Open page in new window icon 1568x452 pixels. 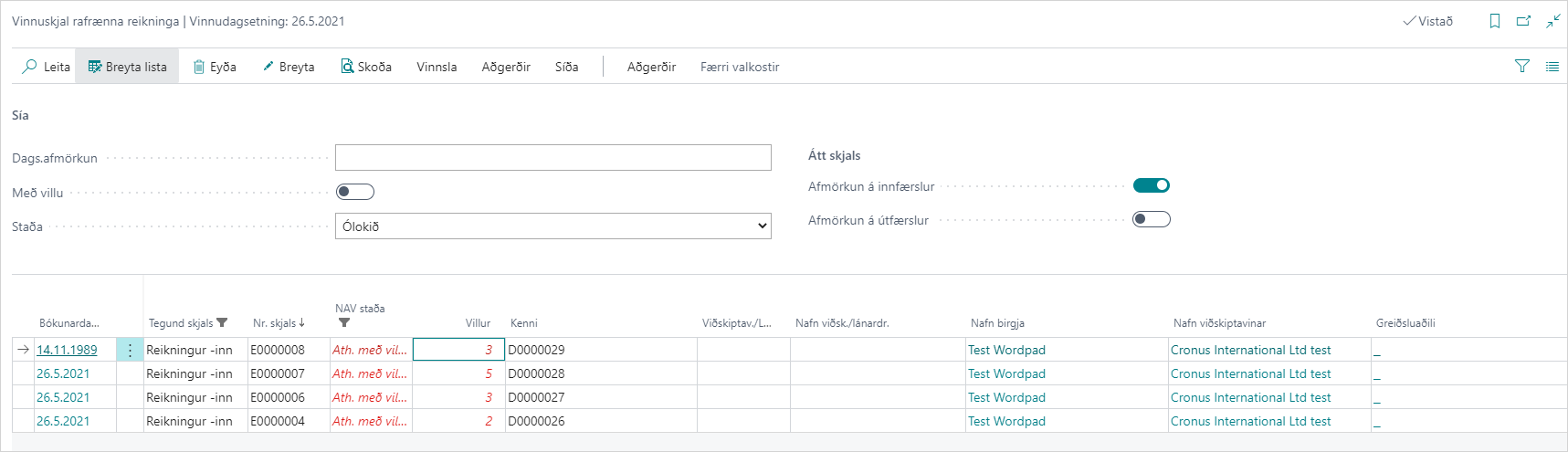click(x=1523, y=21)
